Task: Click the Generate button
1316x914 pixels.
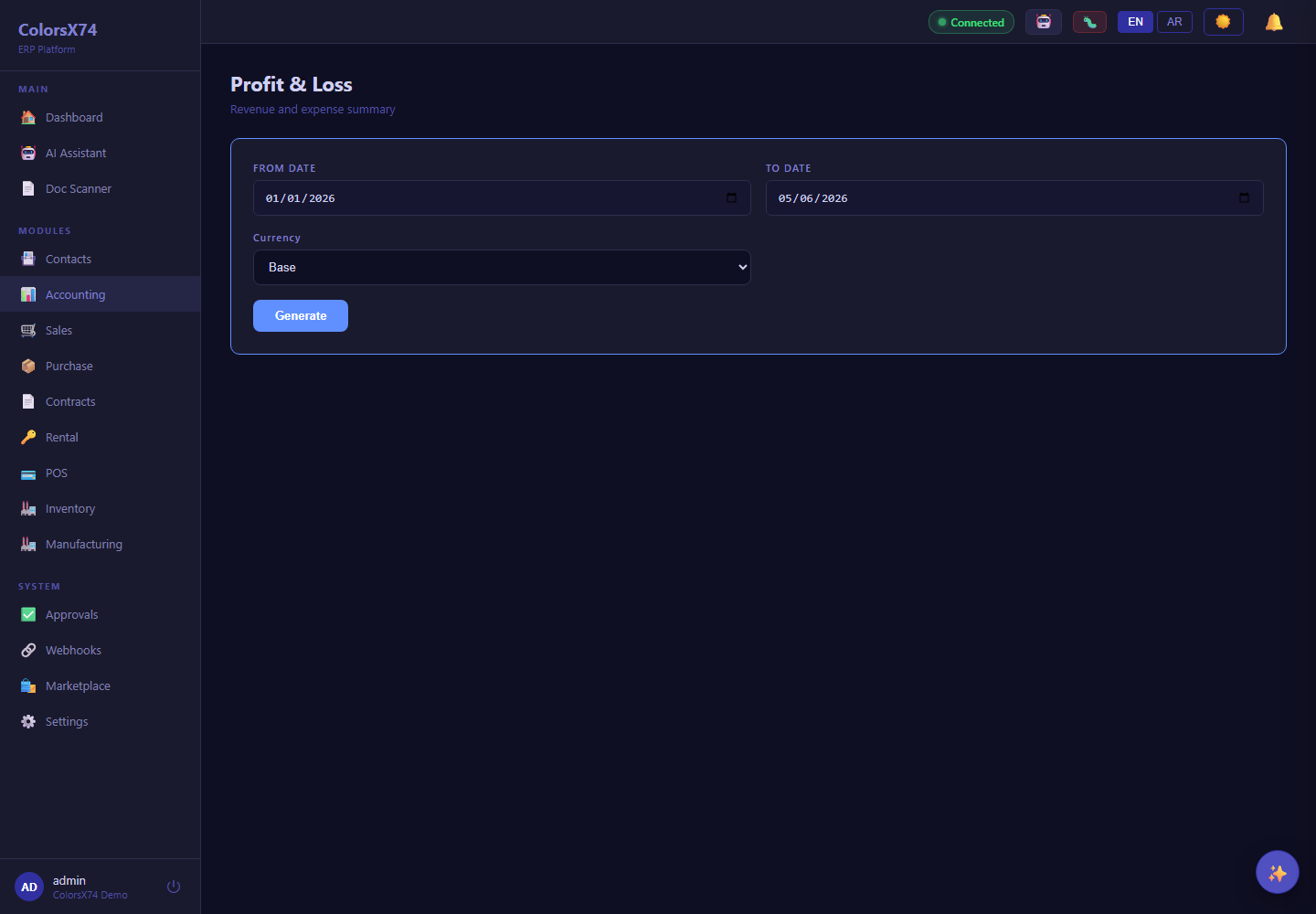Action: 301,315
